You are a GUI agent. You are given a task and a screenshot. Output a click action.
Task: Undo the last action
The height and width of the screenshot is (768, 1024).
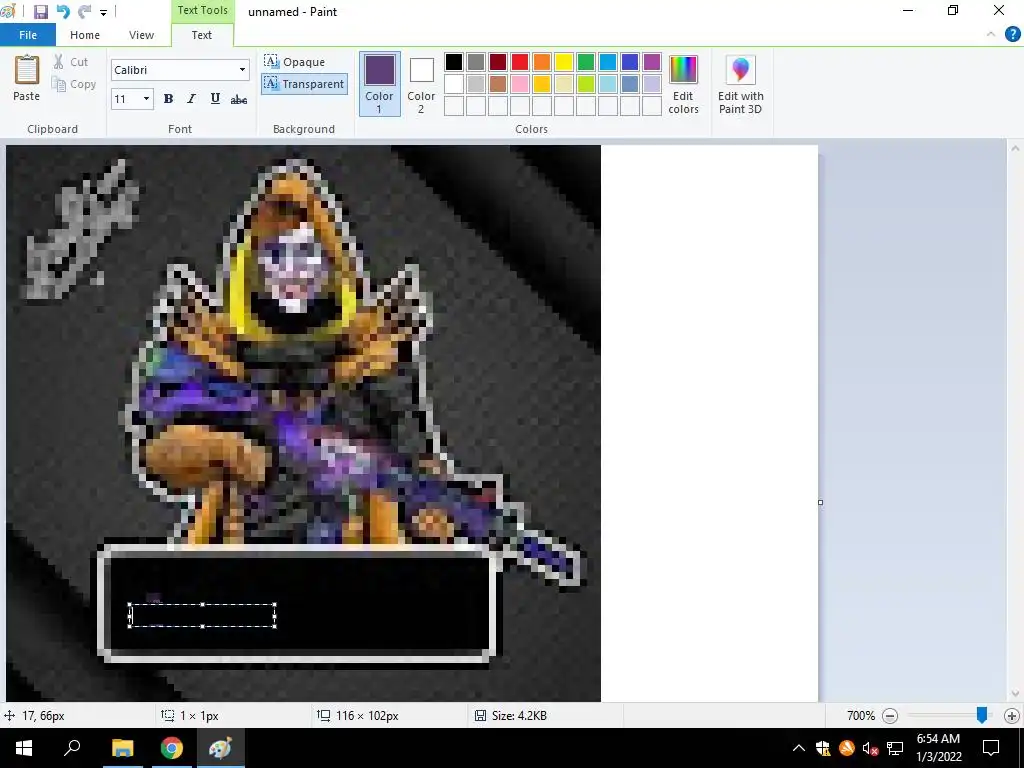click(x=63, y=12)
